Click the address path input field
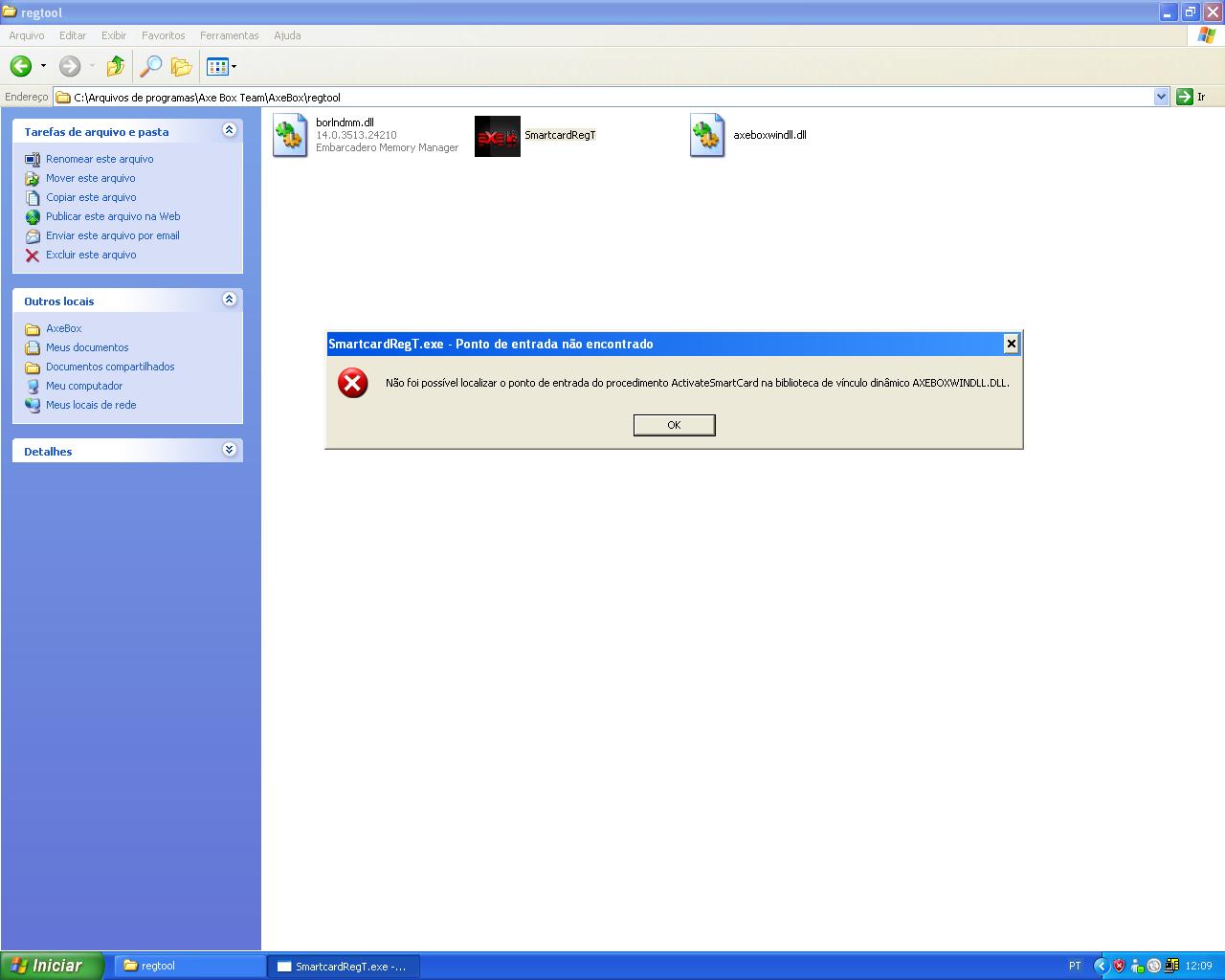Viewport: 1225px width, 980px height. [612, 97]
